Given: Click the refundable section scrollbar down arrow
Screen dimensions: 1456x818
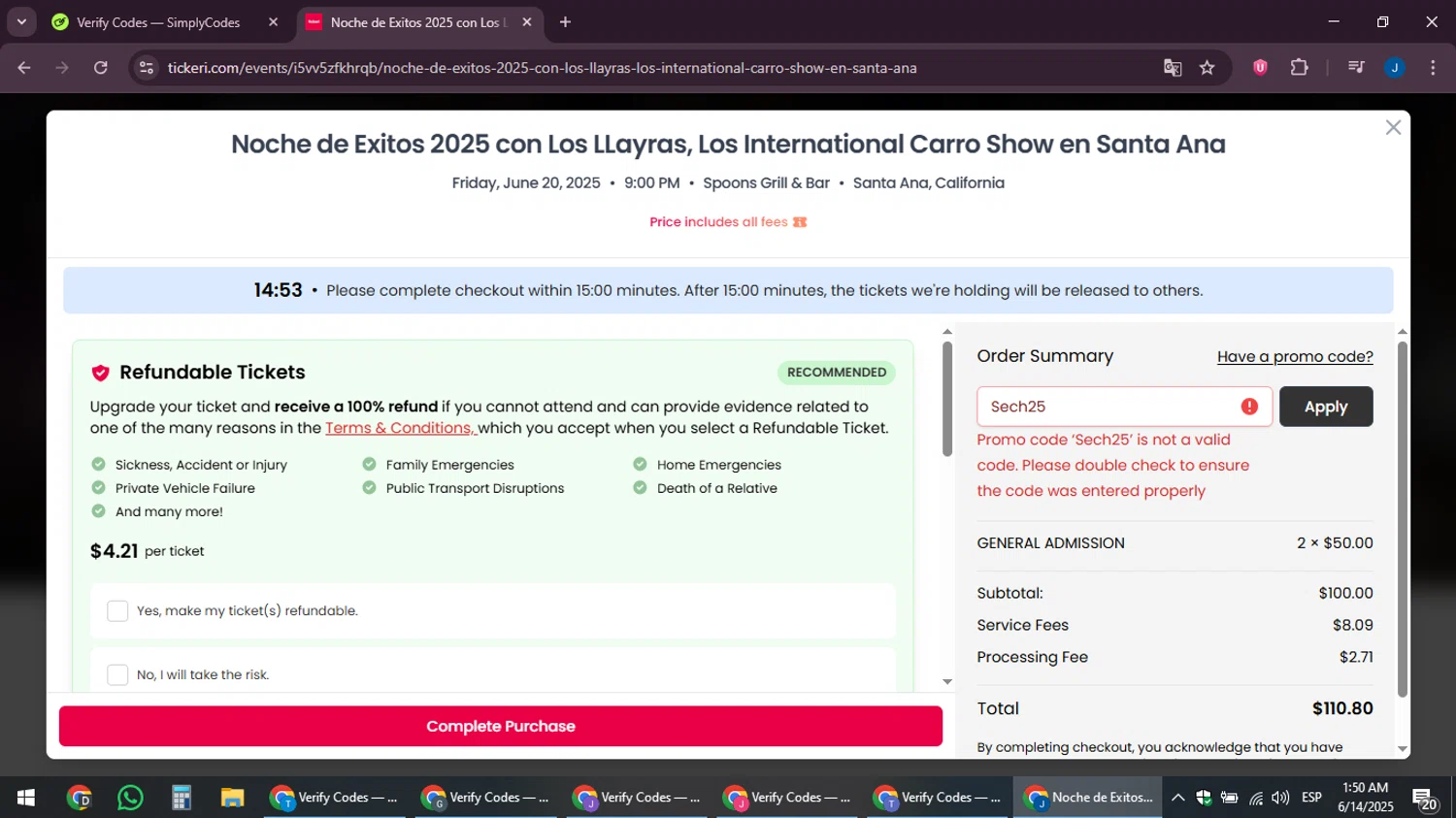Looking at the screenshot, I should point(947,682).
